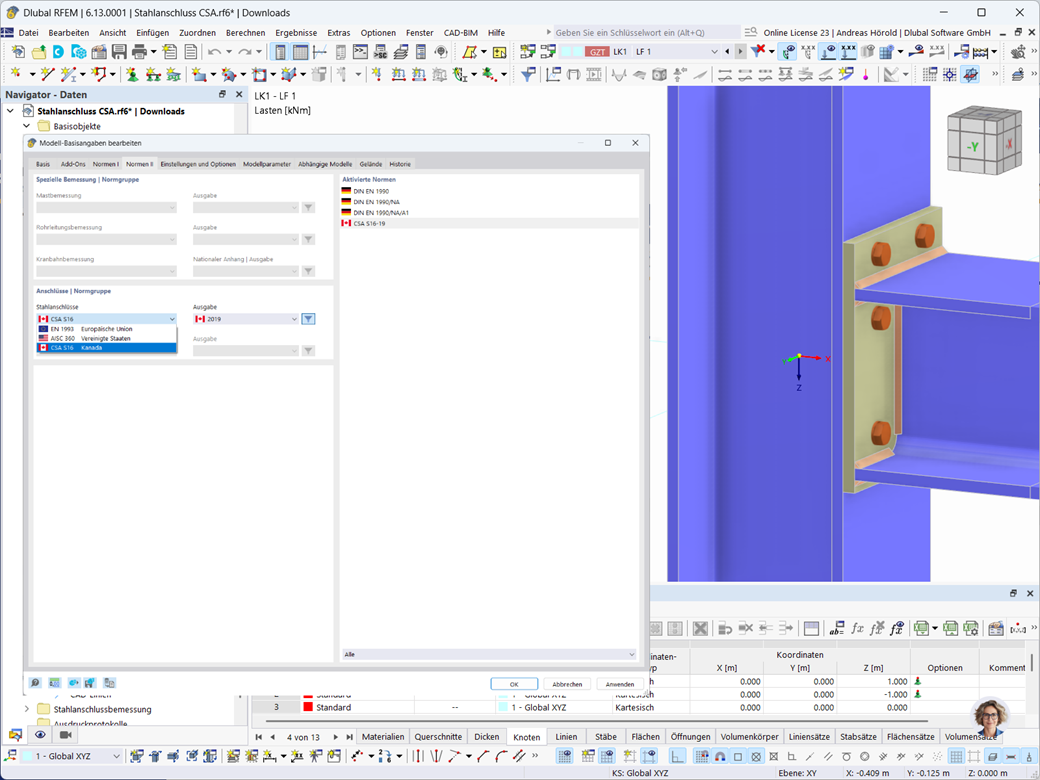Screen dimensions: 1040x780
Task: Toggle the Tables panel toolbar icon
Action: (300, 52)
